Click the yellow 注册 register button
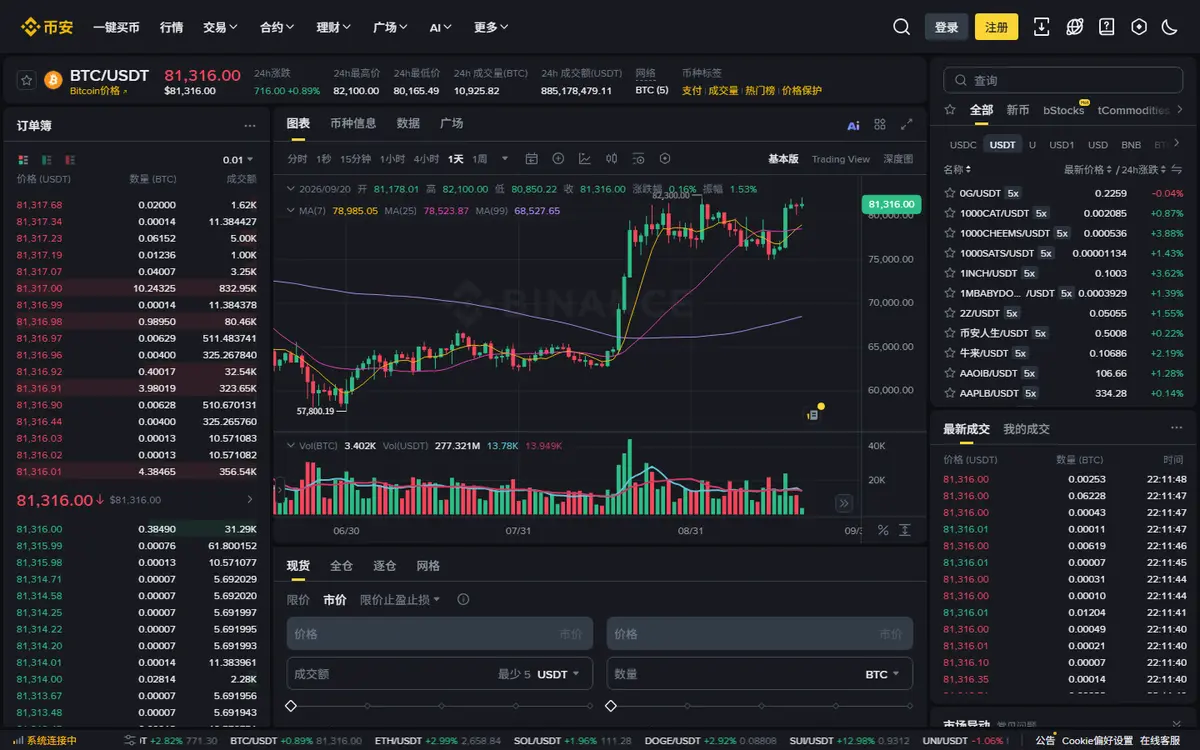Viewport: 1200px width, 750px height. [996, 27]
